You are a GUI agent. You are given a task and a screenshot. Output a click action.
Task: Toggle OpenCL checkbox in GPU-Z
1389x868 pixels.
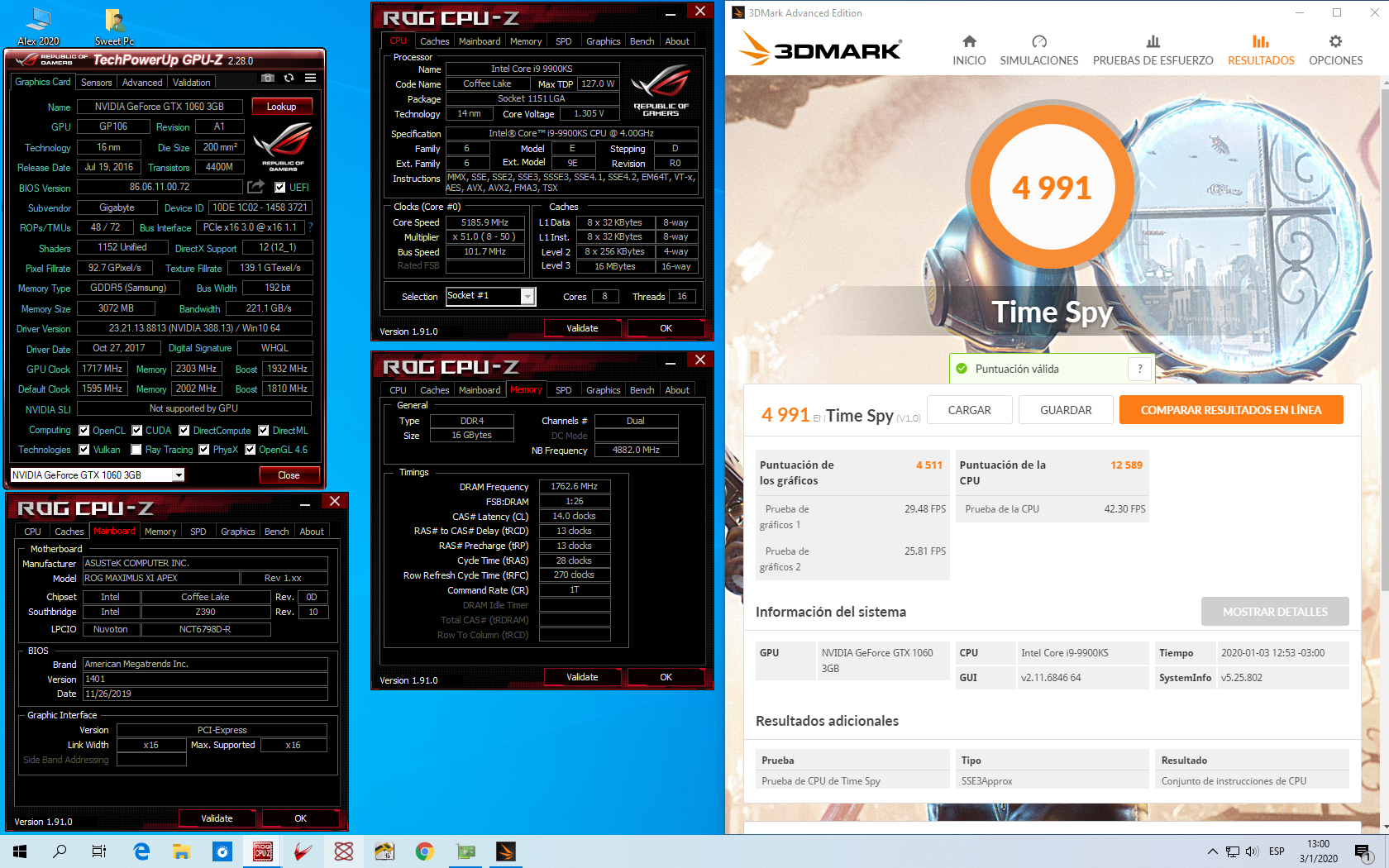[x=84, y=431]
